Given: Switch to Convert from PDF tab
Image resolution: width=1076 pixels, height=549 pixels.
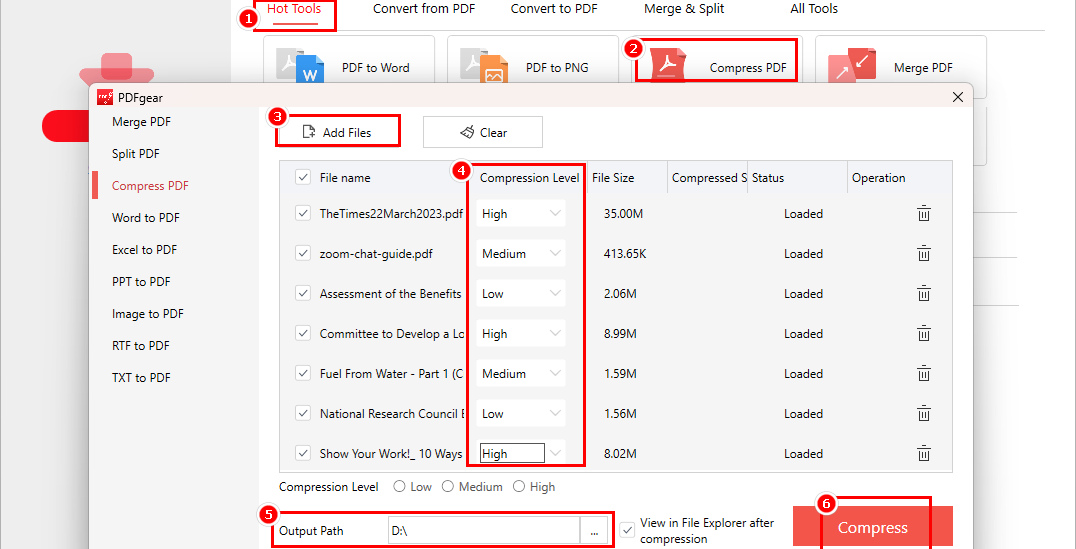Looking at the screenshot, I should click(x=423, y=9).
